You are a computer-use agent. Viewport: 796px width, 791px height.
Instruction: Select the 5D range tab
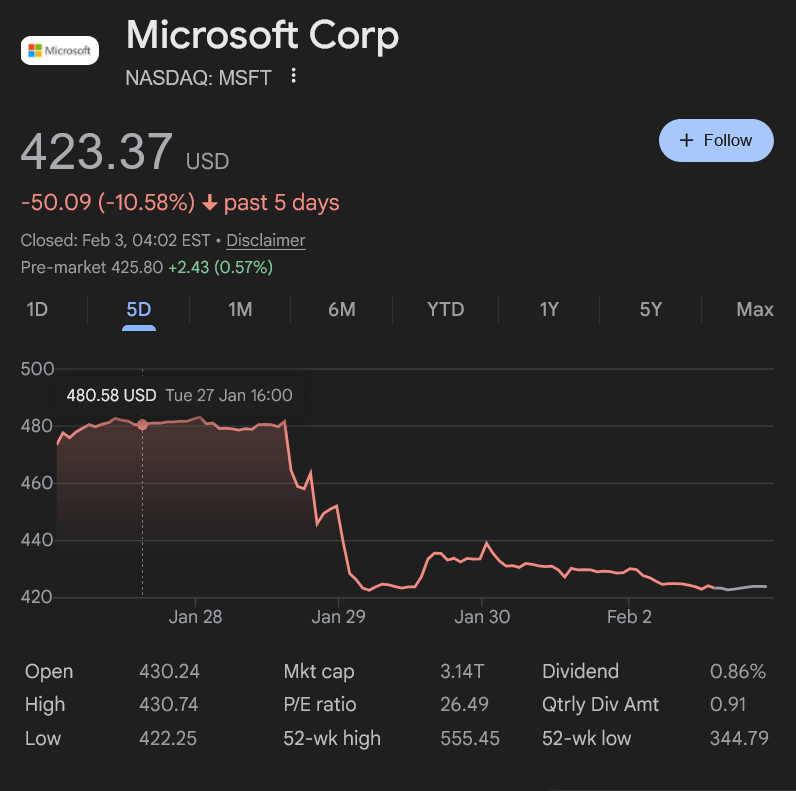[x=139, y=309]
